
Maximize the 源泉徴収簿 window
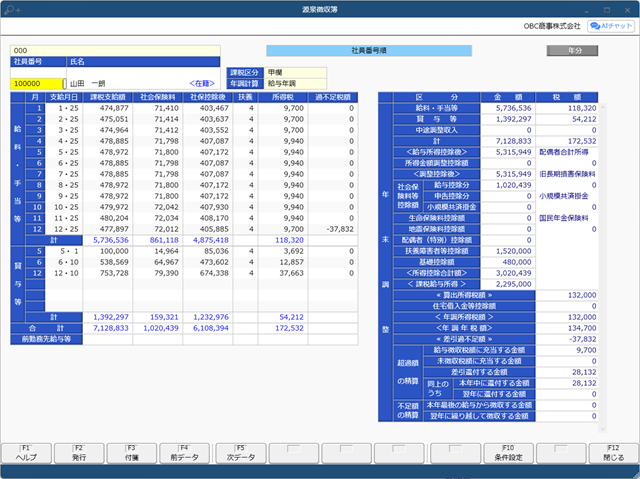click(x=607, y=10)
